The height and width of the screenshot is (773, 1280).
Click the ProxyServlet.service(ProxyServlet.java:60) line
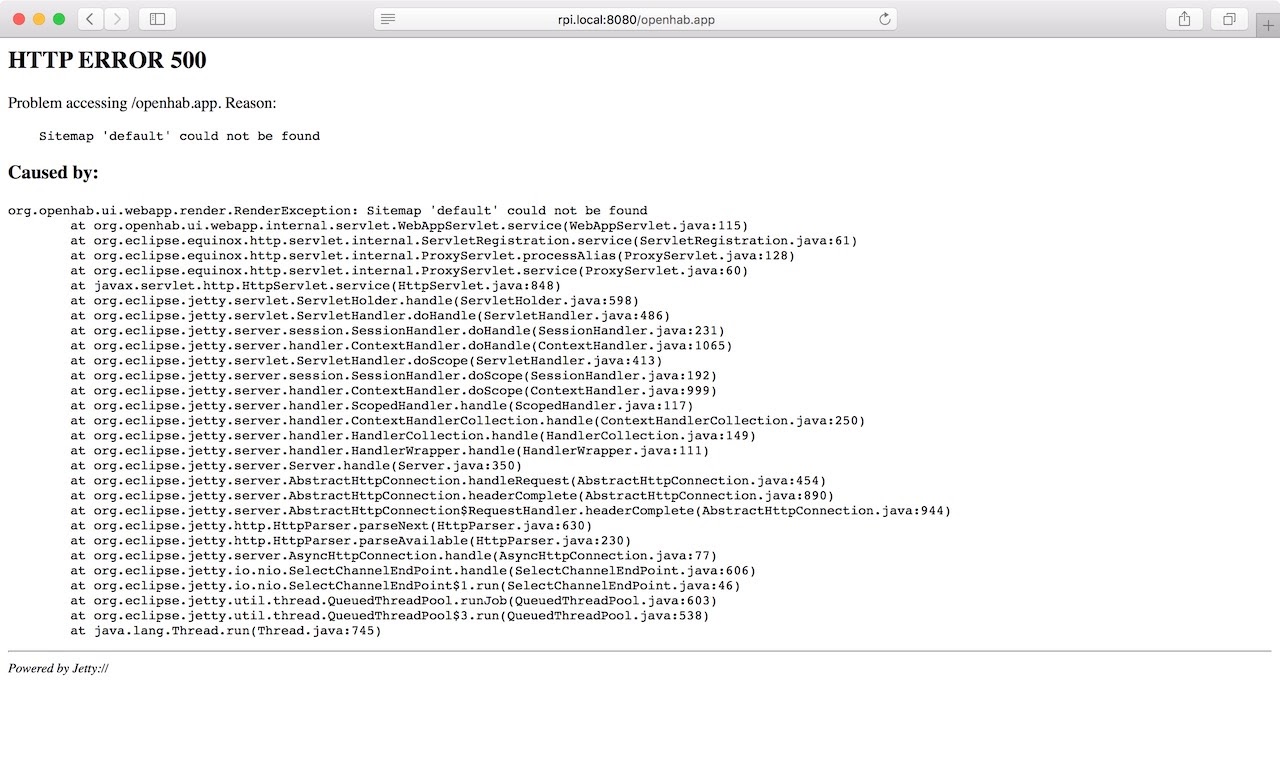click(409, 271)
